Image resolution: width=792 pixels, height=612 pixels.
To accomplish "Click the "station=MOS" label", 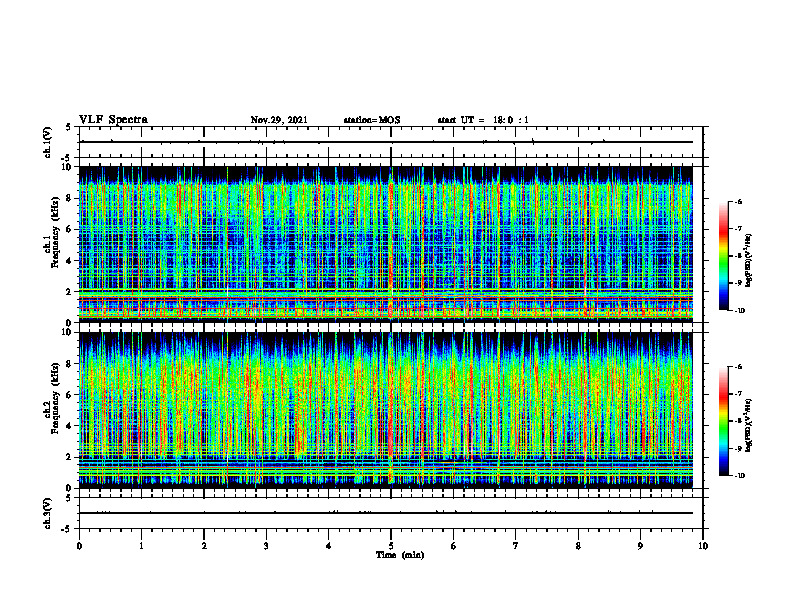I will click(372, 120).
